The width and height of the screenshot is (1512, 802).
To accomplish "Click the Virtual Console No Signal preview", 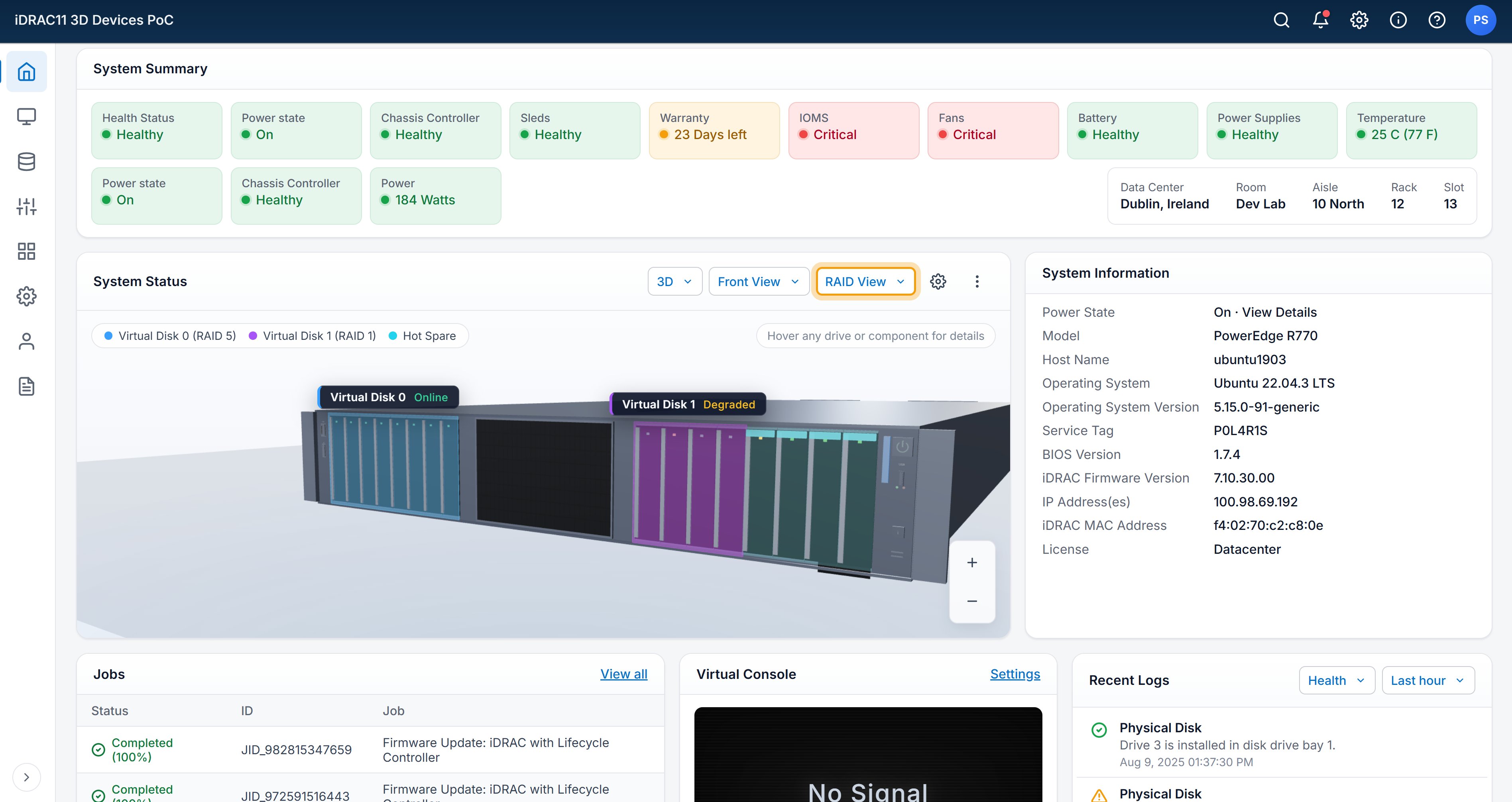I will click(868, 755).
